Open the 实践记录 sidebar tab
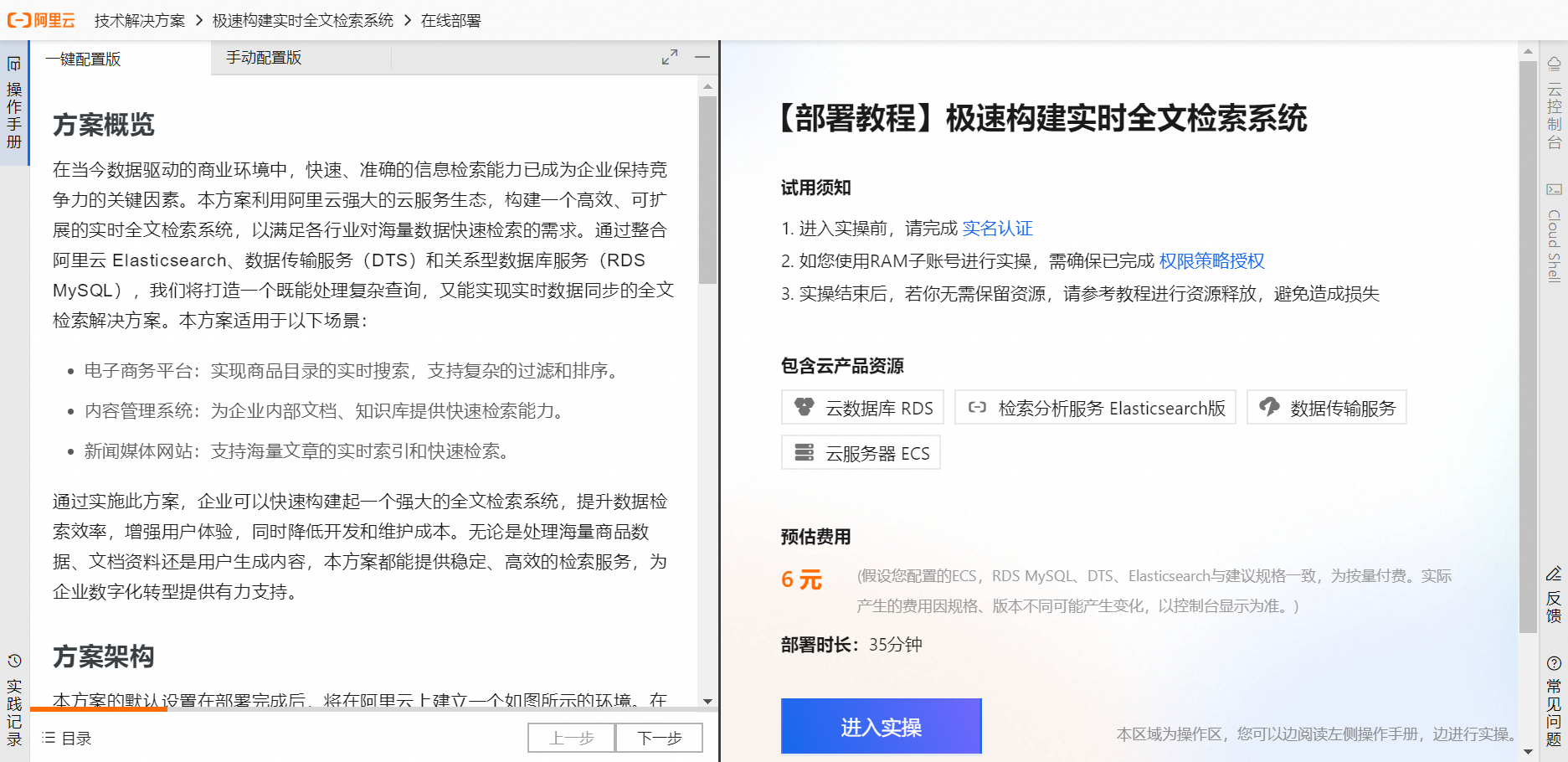This screenshot has height=762, width=1568. pos(14,701)
